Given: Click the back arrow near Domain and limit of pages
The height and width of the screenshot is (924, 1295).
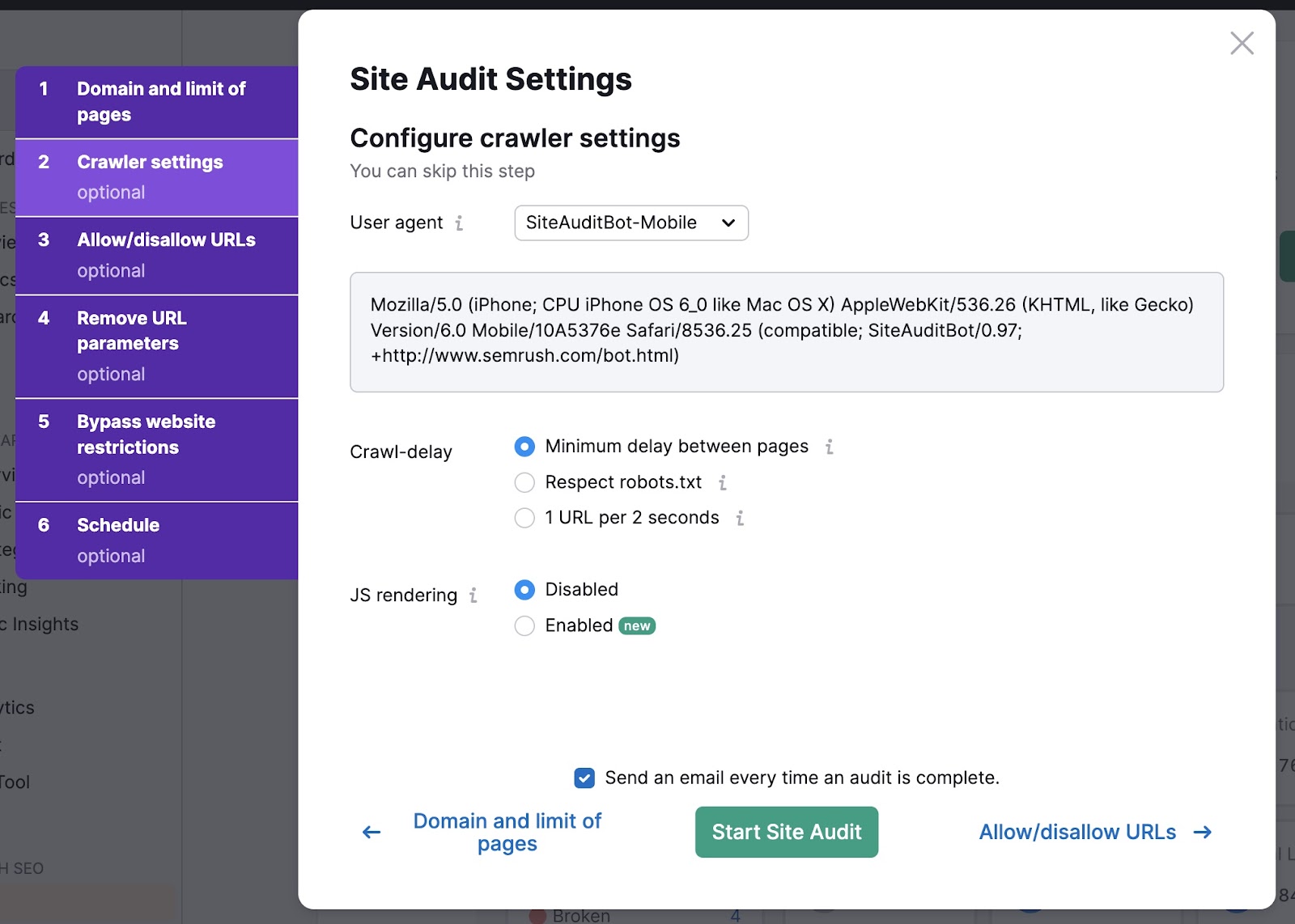Looking at the screenshot, I should click(370, 832).
